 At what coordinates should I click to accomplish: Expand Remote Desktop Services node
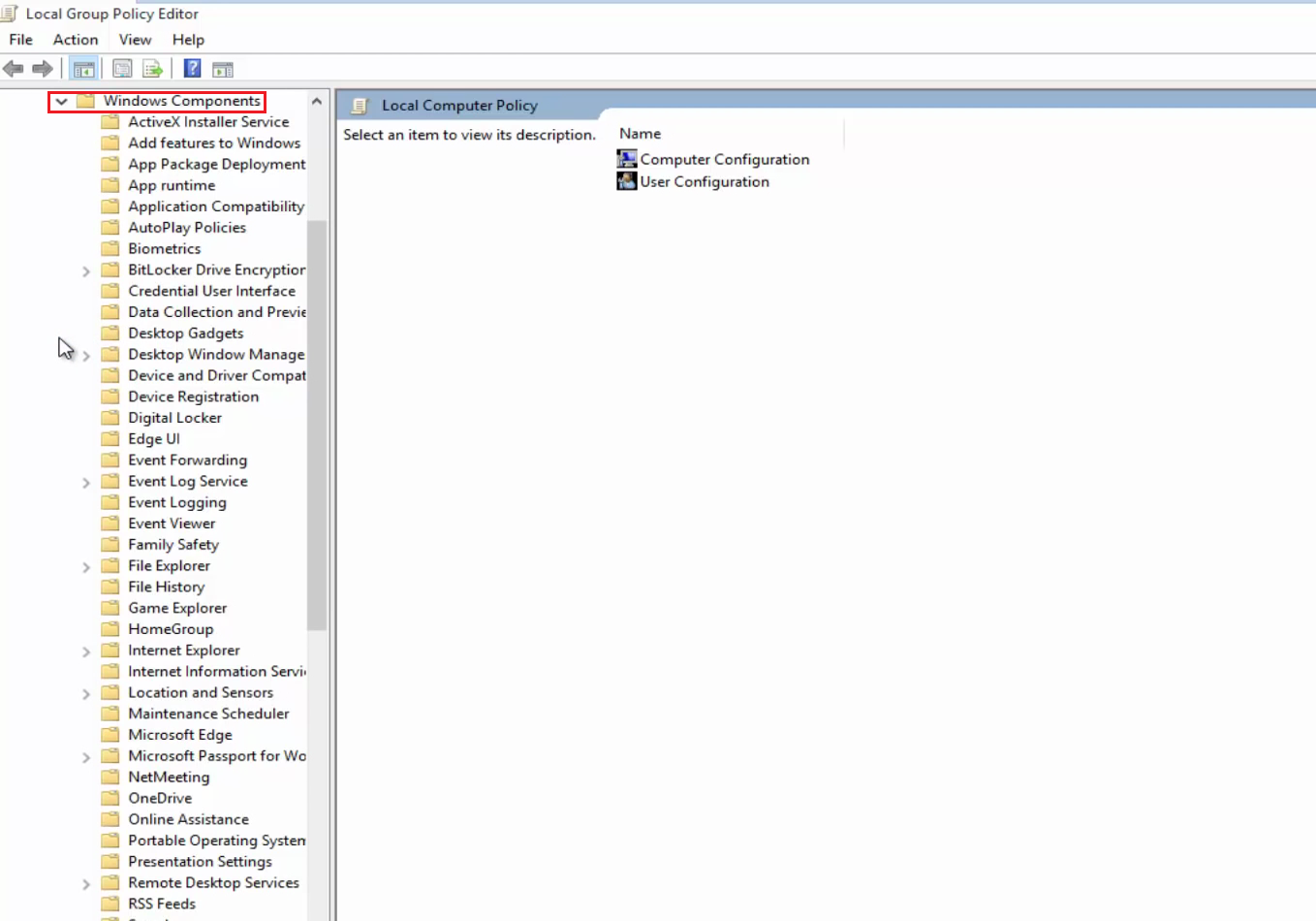(x=86, y=884)
